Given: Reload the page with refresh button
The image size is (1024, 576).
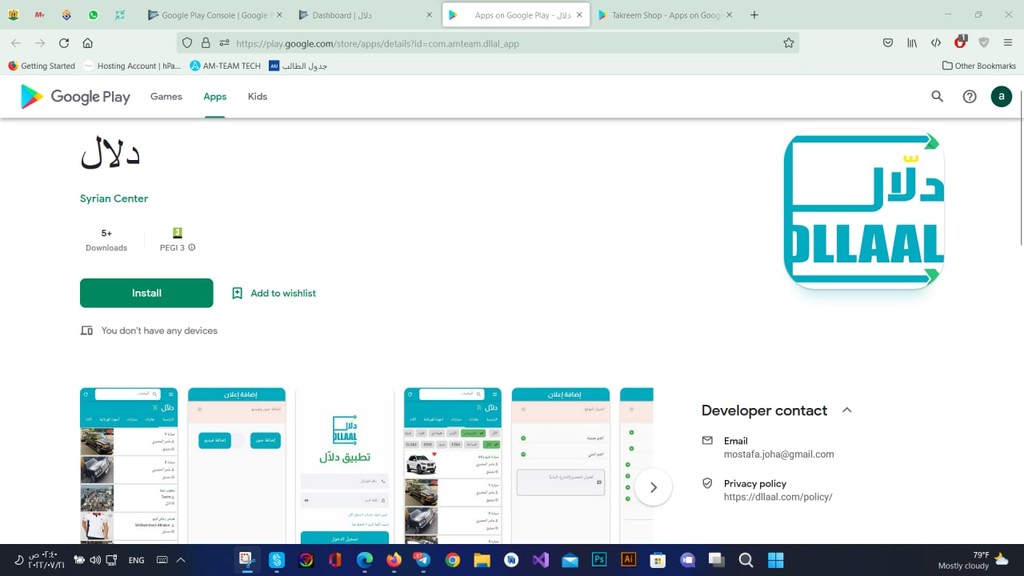Looking at the screenshot, I should [x=64, y=43].
